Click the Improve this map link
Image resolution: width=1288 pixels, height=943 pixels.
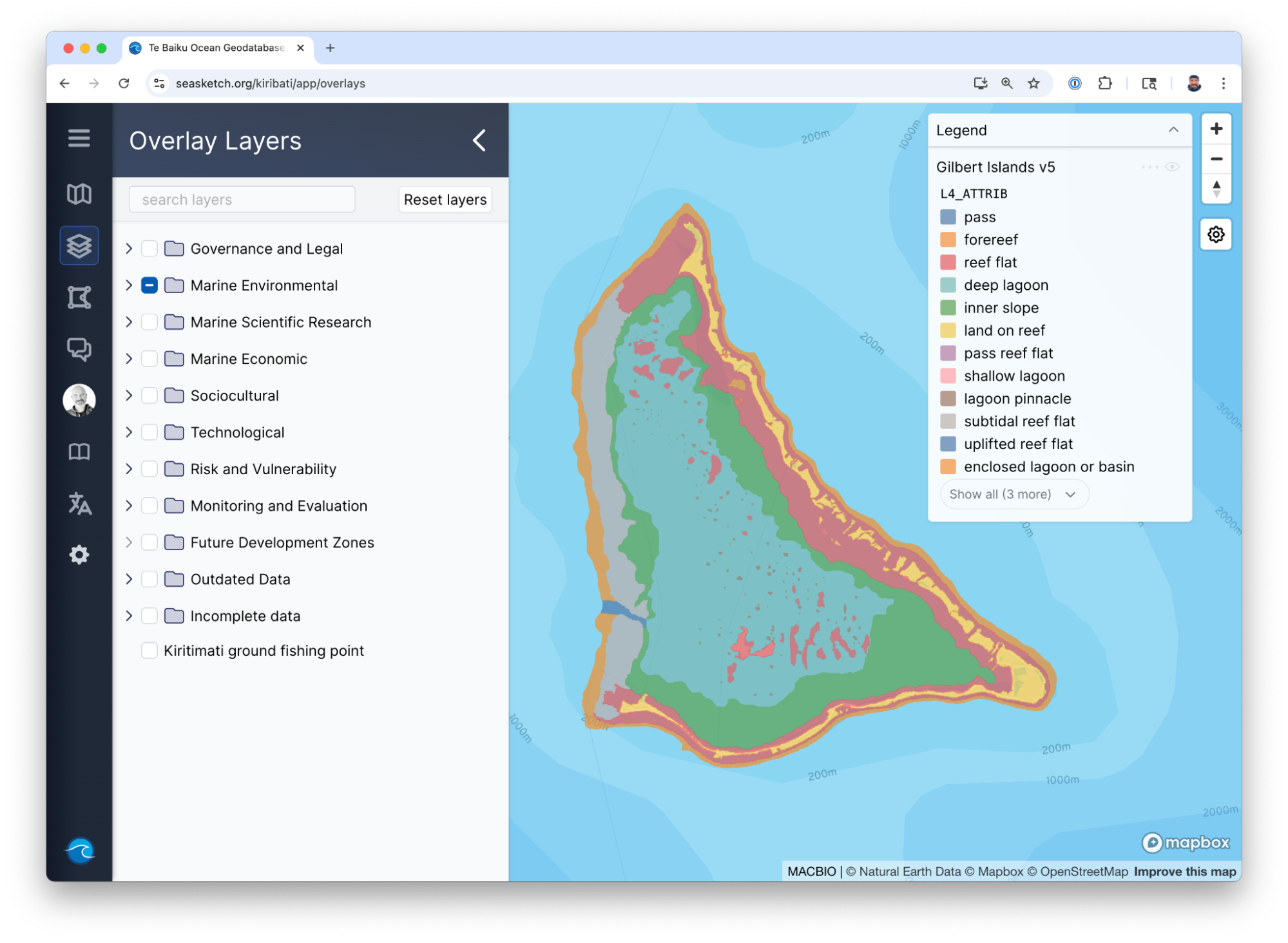1184,872
